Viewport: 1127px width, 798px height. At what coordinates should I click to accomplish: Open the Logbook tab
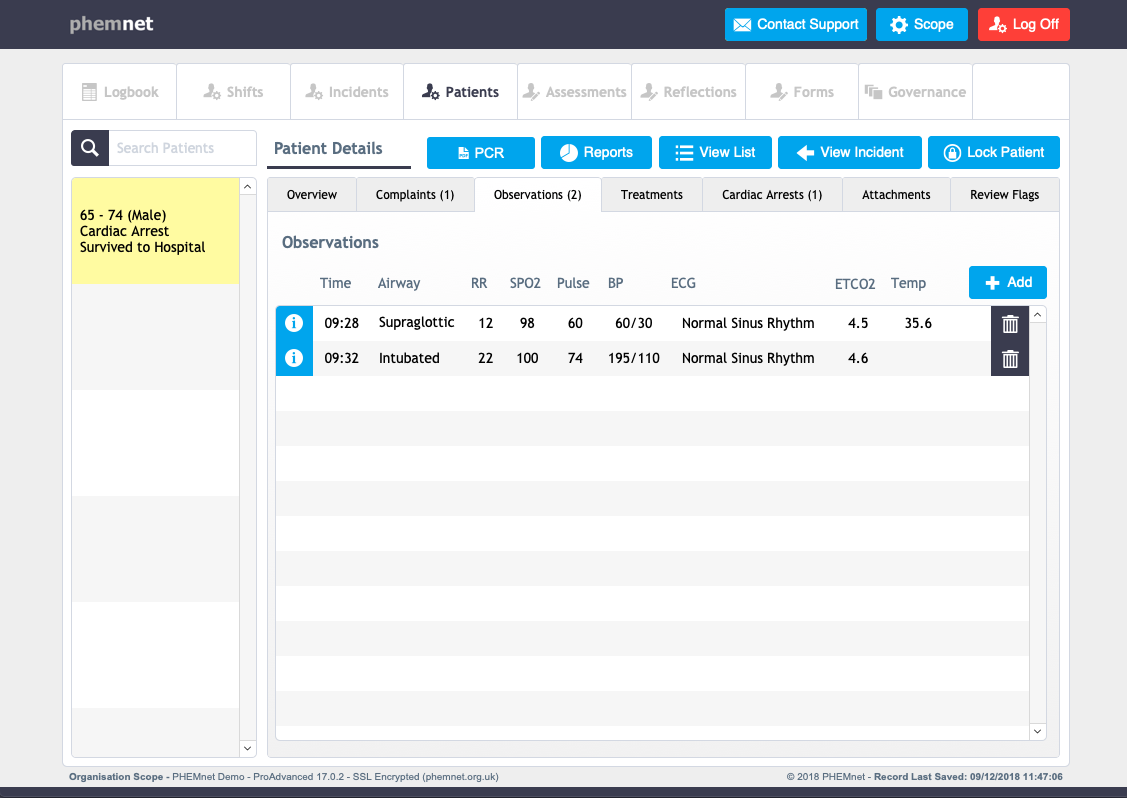coord(119,92)
